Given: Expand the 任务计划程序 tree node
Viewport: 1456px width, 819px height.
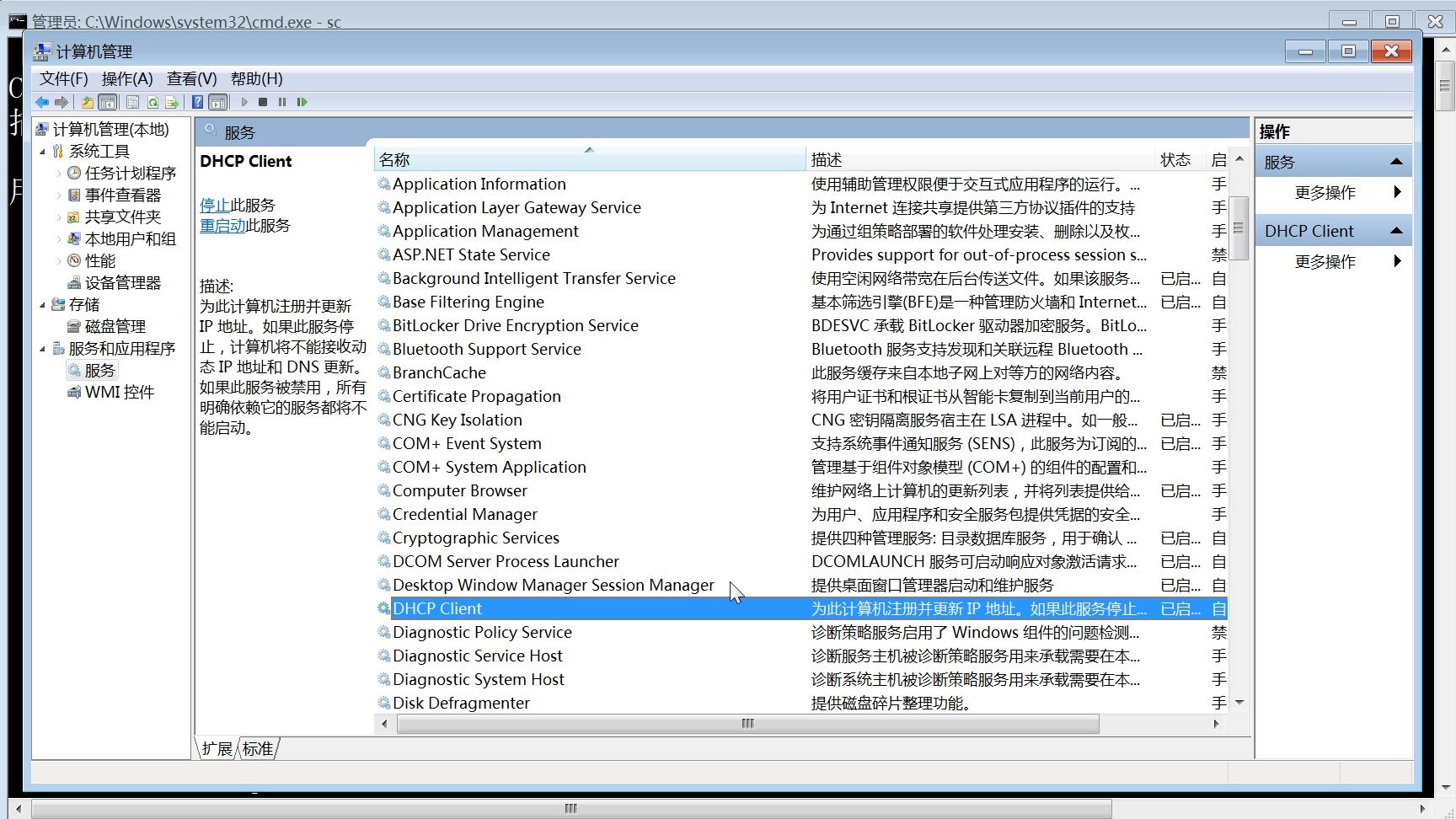Looking at the screenshot, I should tap(59, 174).
